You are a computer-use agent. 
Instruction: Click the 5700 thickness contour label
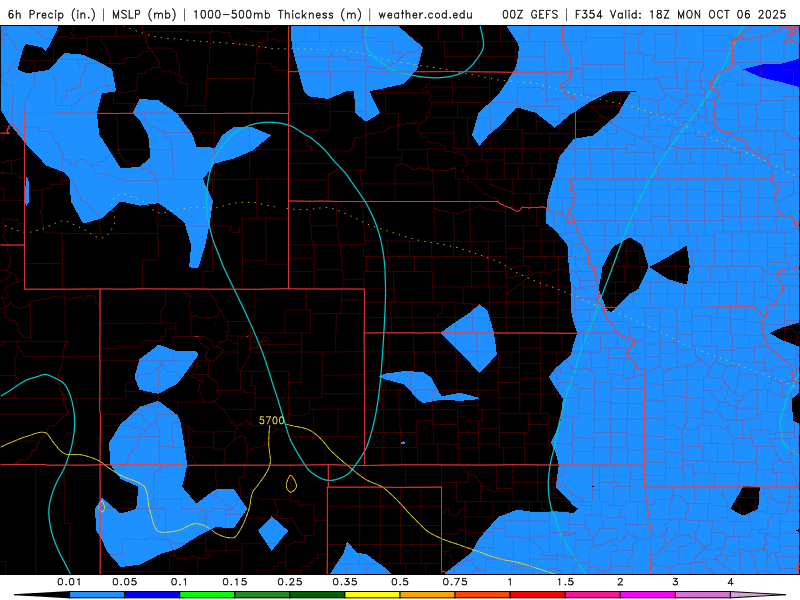pyautogui.click(x=271, y=420)
